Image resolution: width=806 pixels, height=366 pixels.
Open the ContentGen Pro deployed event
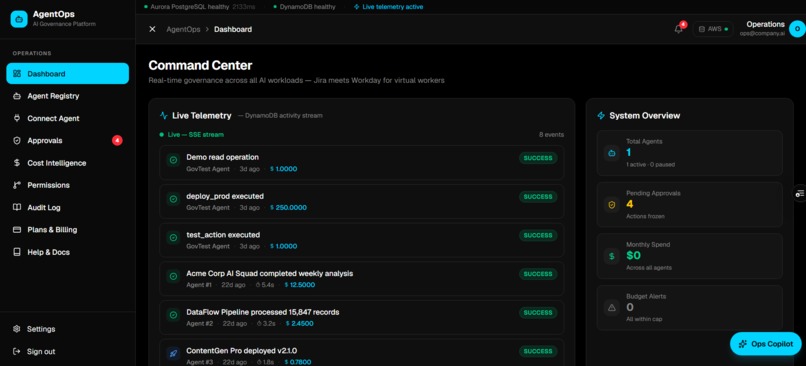(x=362, y=353)
